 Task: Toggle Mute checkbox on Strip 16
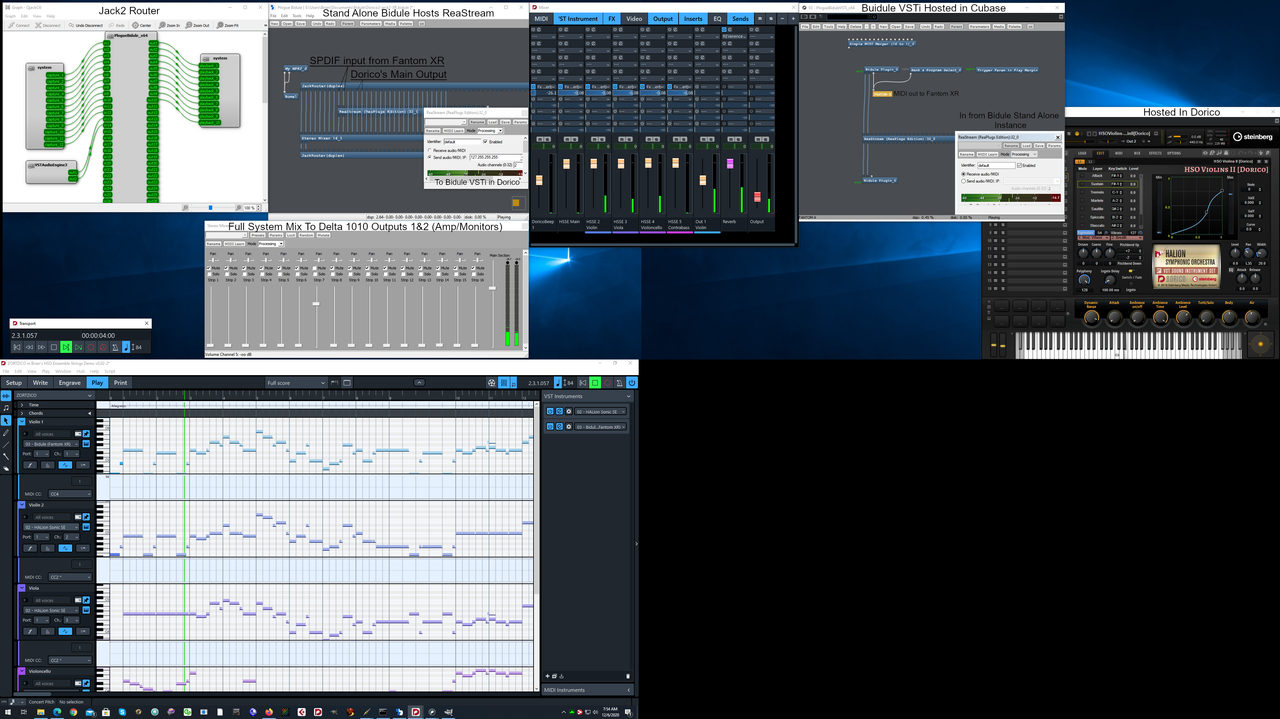[x=473, y=267]
